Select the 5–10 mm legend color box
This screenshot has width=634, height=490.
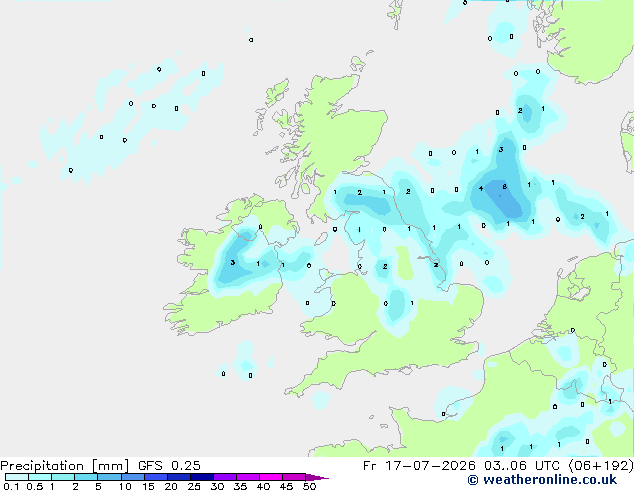(x=109, y=477)
